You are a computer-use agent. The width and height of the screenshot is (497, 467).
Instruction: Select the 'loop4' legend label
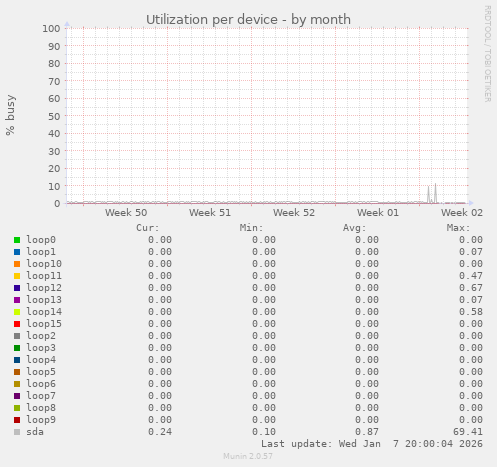(x=41, y=360)
